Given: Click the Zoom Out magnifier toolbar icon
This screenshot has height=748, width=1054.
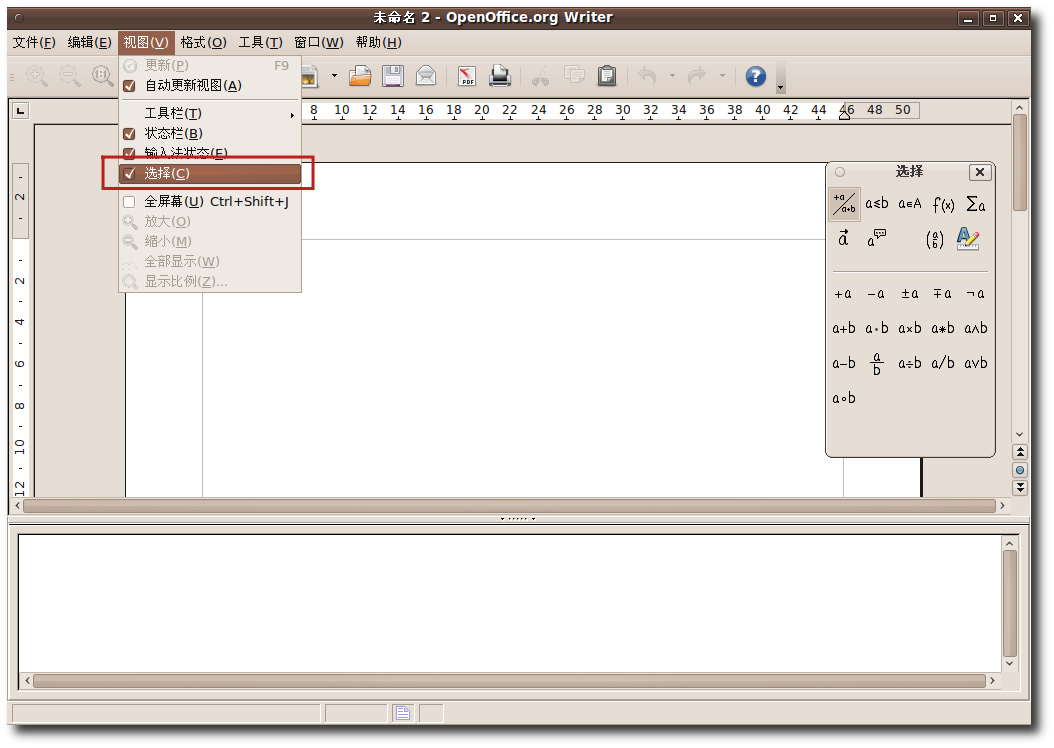Looking at the screenshot, I should 70,76.
